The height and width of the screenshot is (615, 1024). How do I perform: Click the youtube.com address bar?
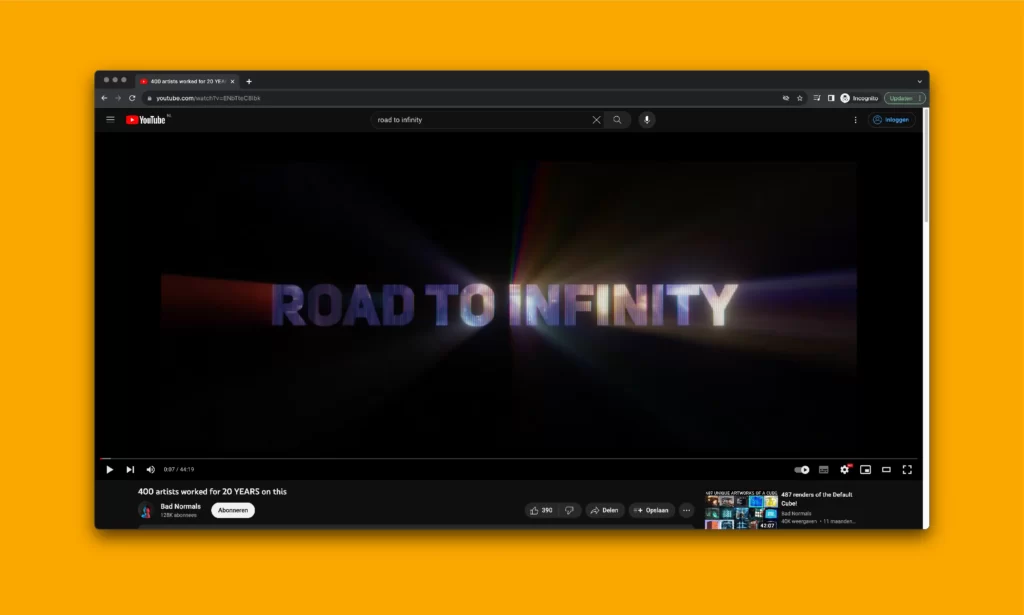[x=457, y=98]
